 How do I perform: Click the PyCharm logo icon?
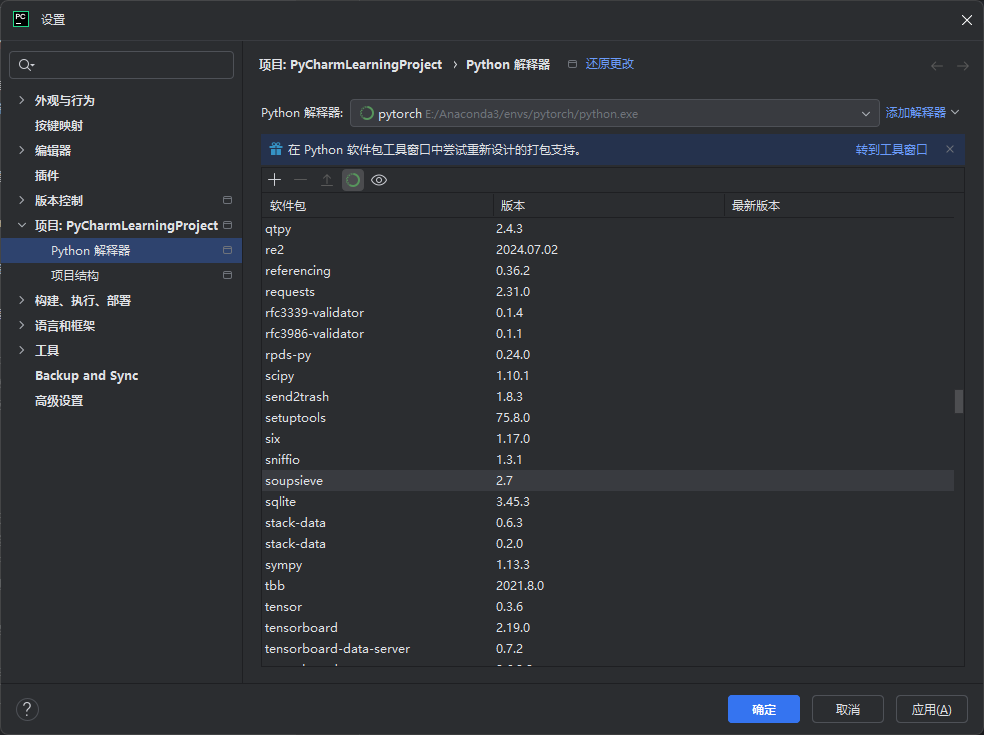click(x=21, y=19)
